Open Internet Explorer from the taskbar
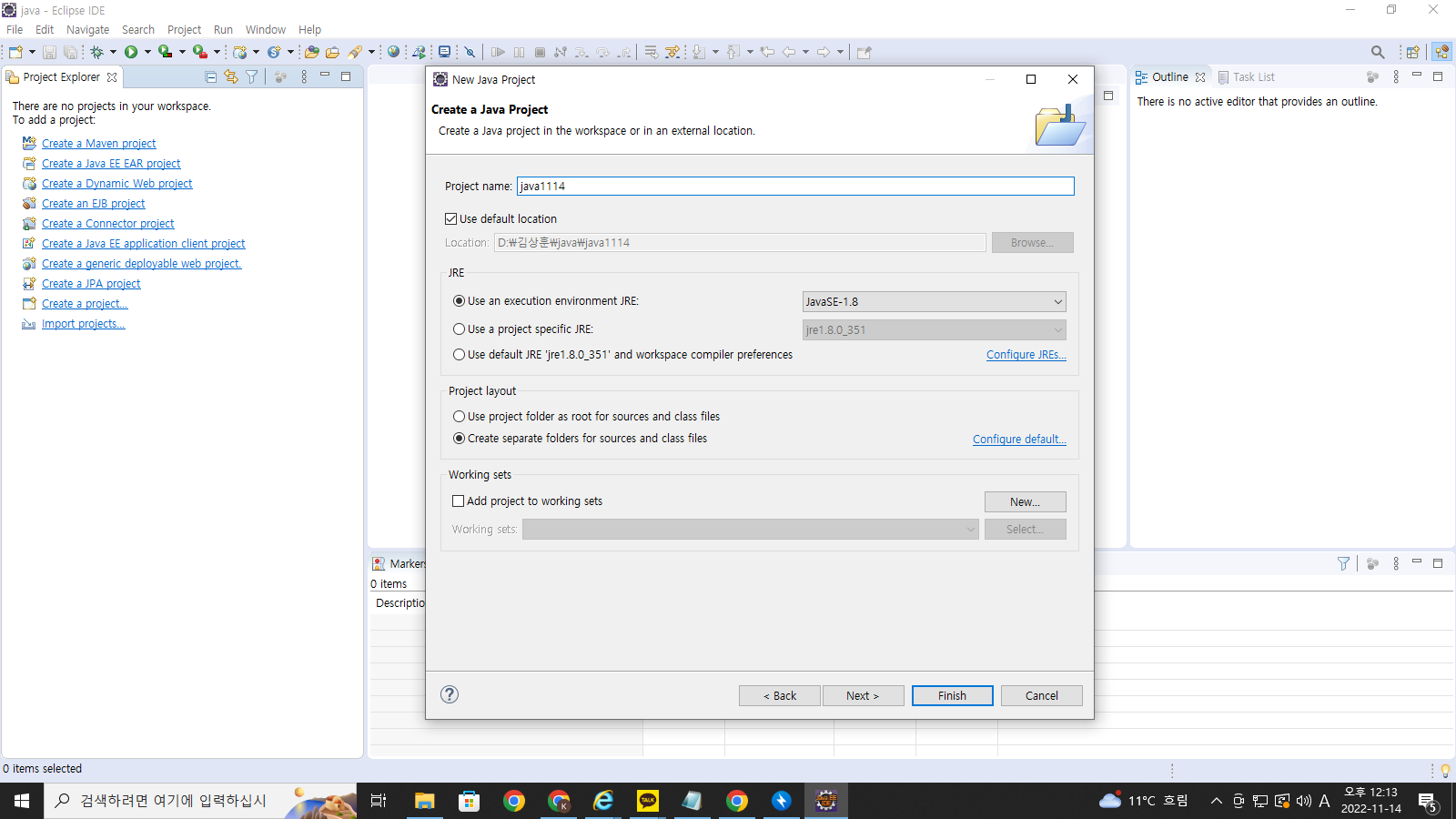1456x819 pixels. (x=603, y=801)
